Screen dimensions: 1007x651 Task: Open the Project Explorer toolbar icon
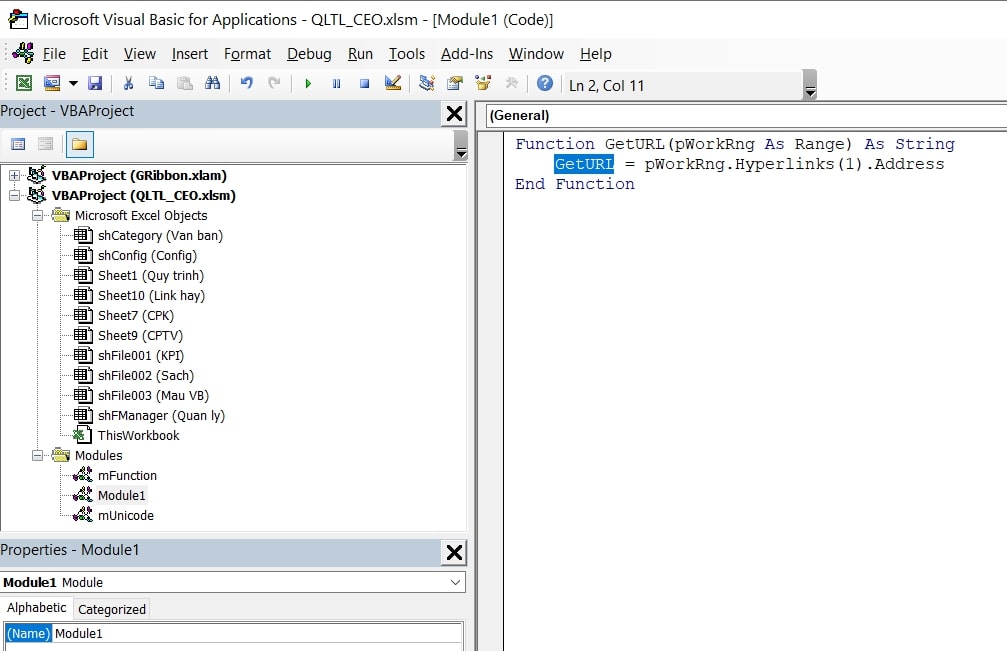coord(427,84)
